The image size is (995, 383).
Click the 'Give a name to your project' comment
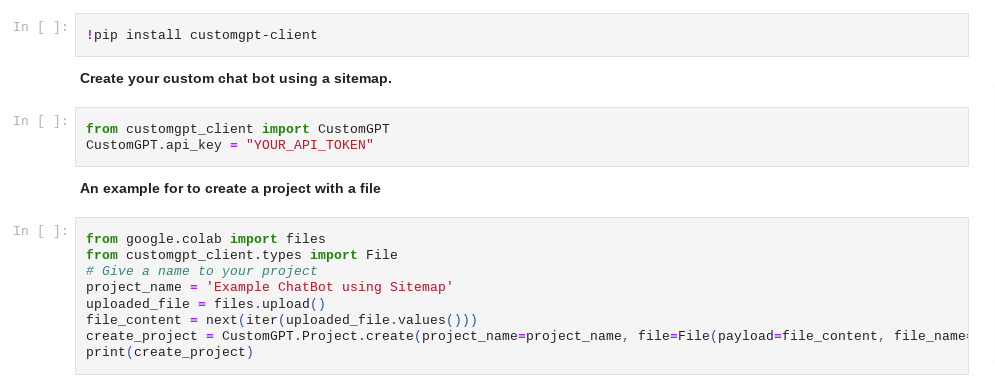(202, 271)
